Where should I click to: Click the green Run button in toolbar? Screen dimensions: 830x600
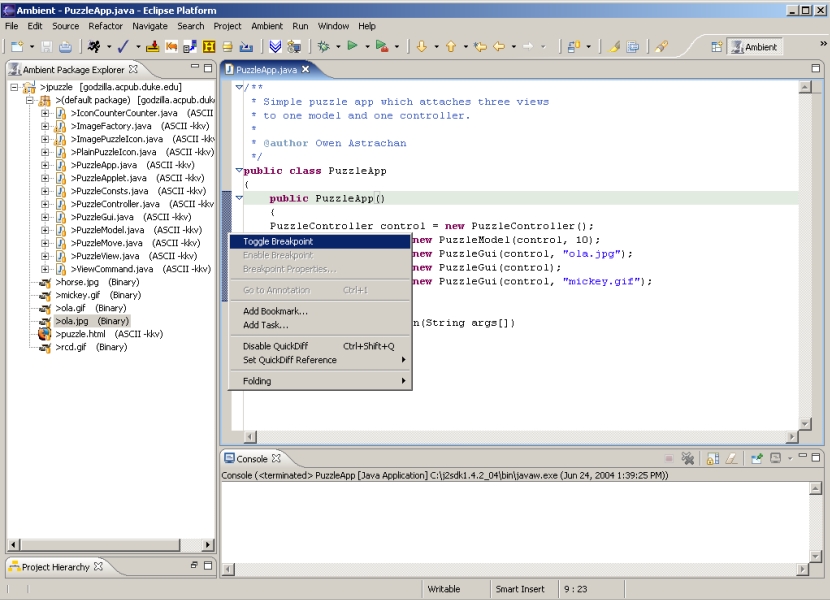pos(352,47)
